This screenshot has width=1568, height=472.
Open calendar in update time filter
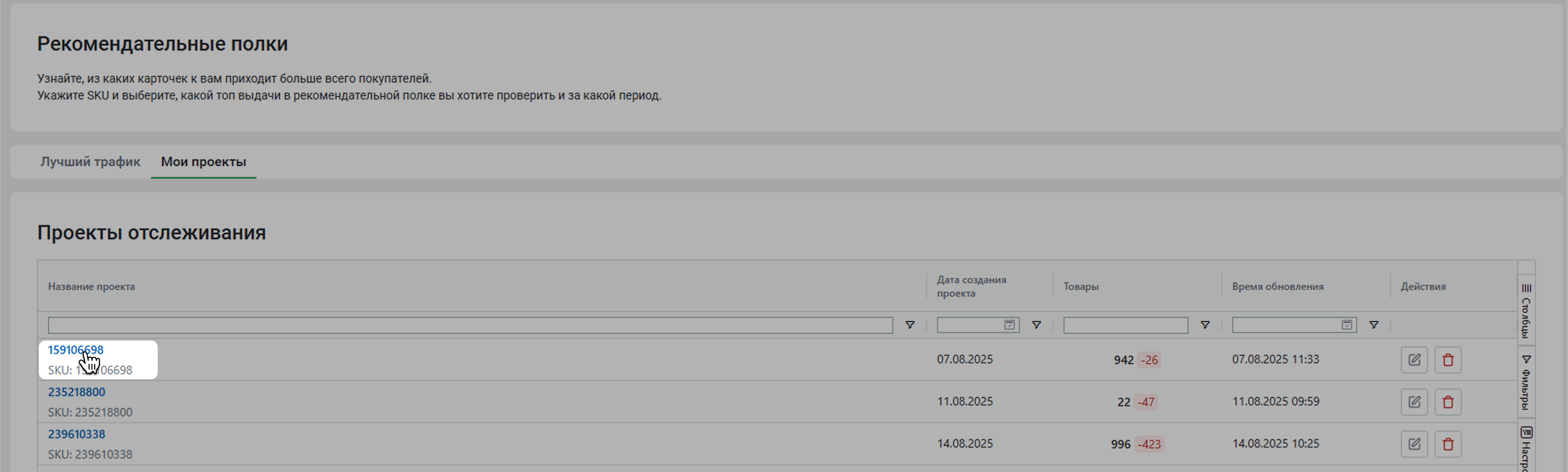pos(1347,325)
